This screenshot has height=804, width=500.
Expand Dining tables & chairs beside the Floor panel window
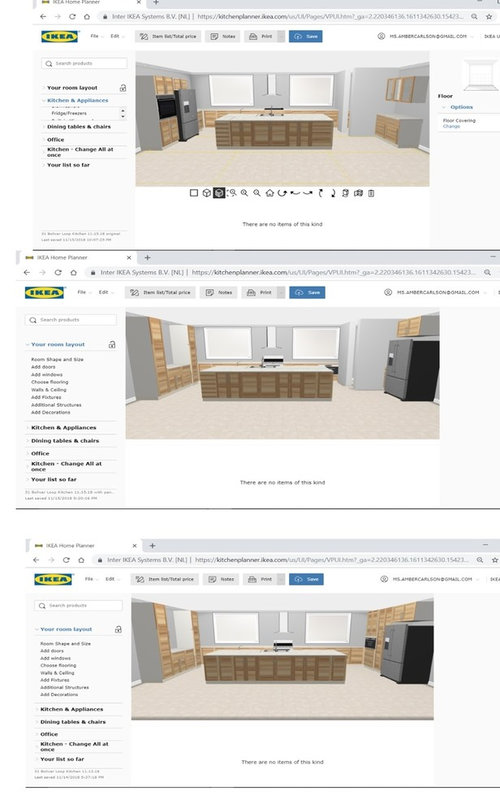pos(79,127)
